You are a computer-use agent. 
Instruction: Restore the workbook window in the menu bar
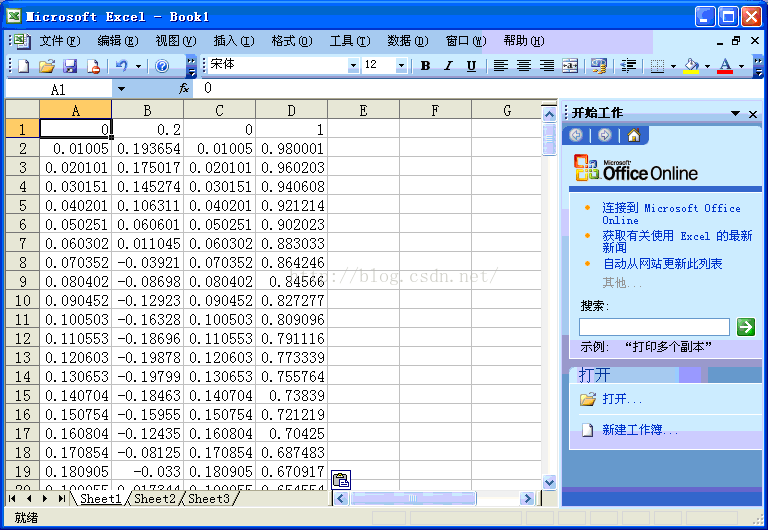coord(736,41)
